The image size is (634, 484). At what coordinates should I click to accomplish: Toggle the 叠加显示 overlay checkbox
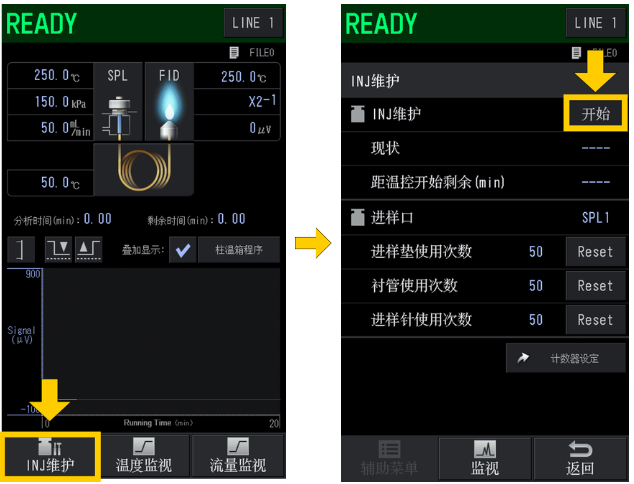click(x=183, y=250)
